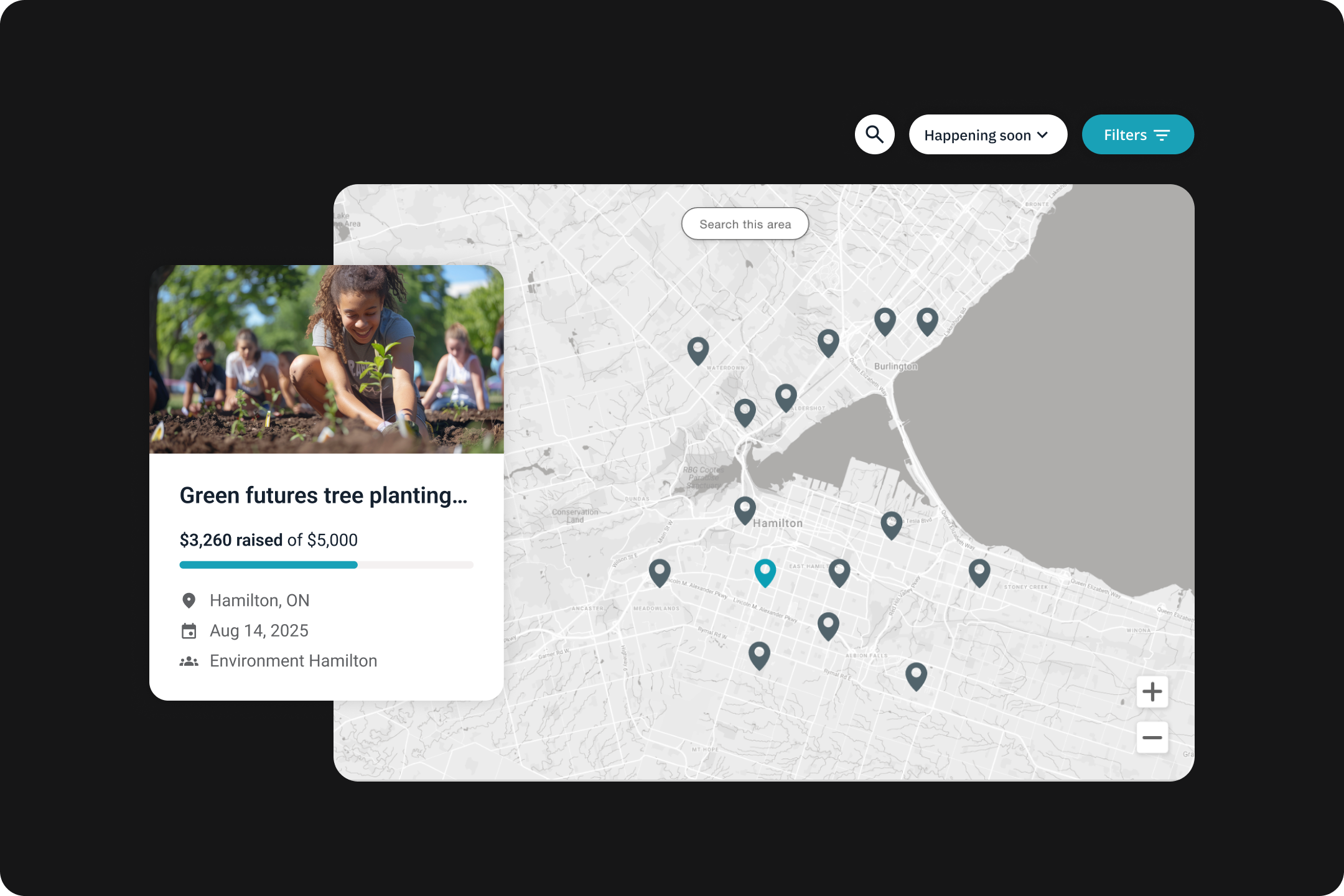Collapse the Happening soon selector
The height and width of the screenshot is (896, 1344).
[988, 134]
